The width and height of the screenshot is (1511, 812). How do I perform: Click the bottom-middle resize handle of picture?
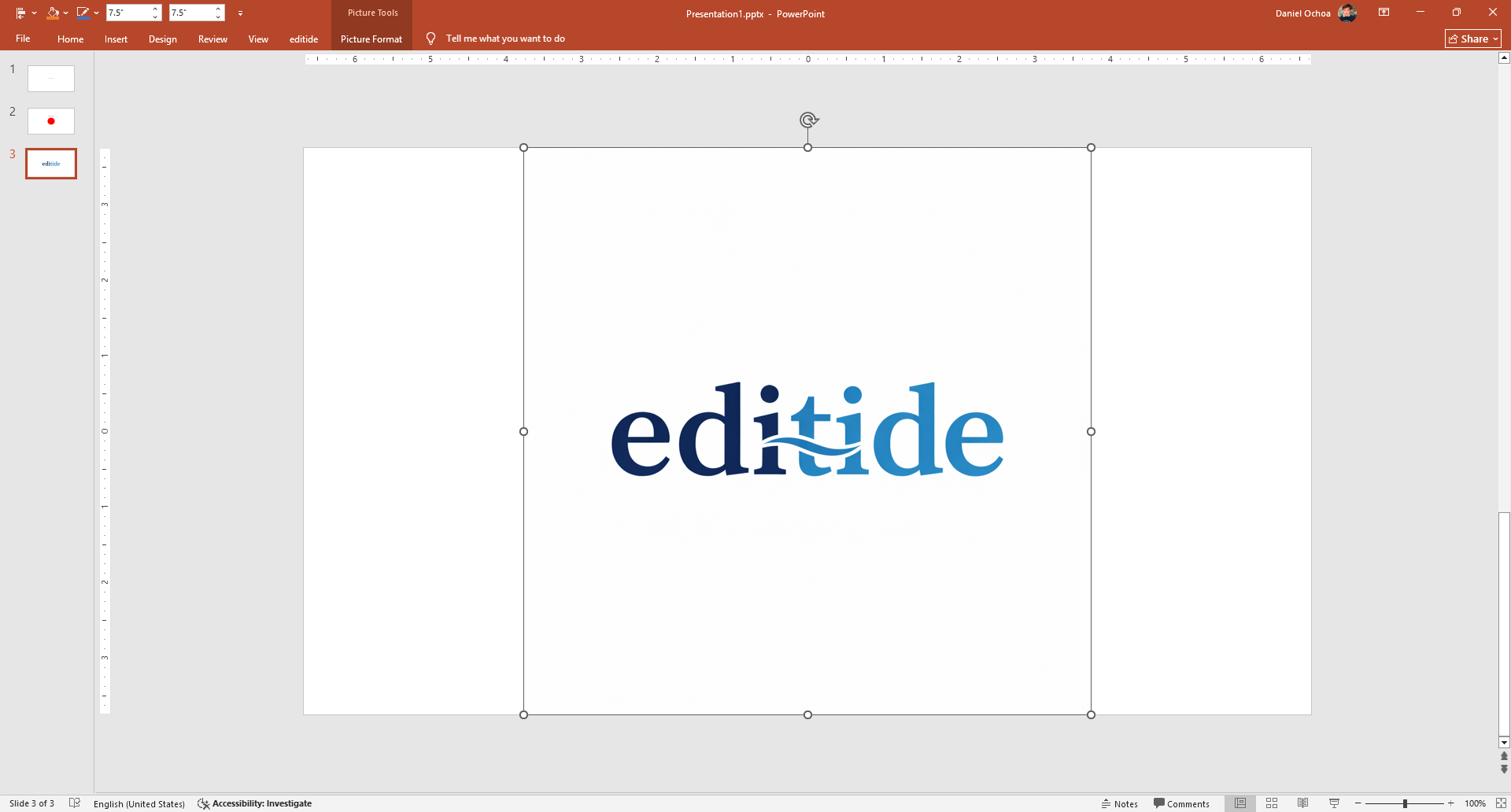(x=807, y=714)
